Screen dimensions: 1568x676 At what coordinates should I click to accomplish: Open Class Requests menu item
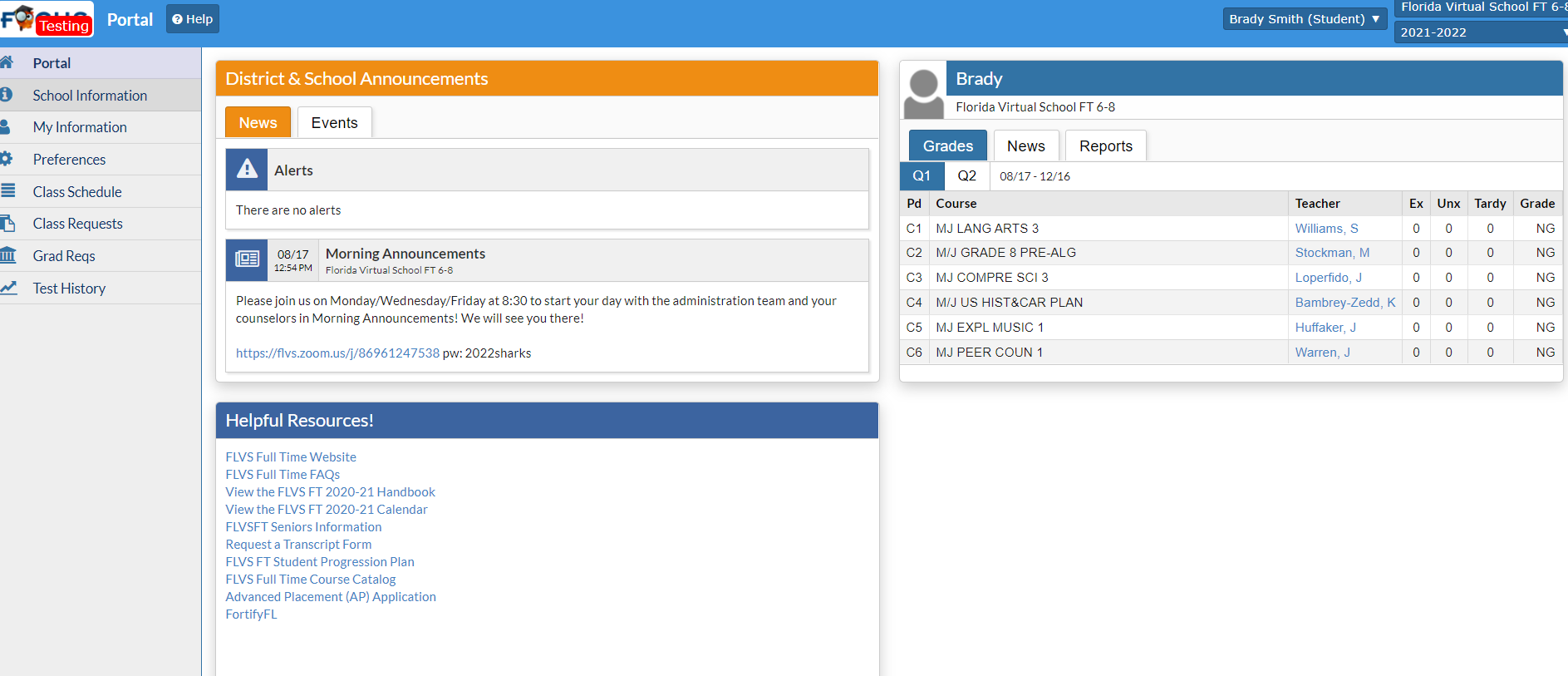78,224
